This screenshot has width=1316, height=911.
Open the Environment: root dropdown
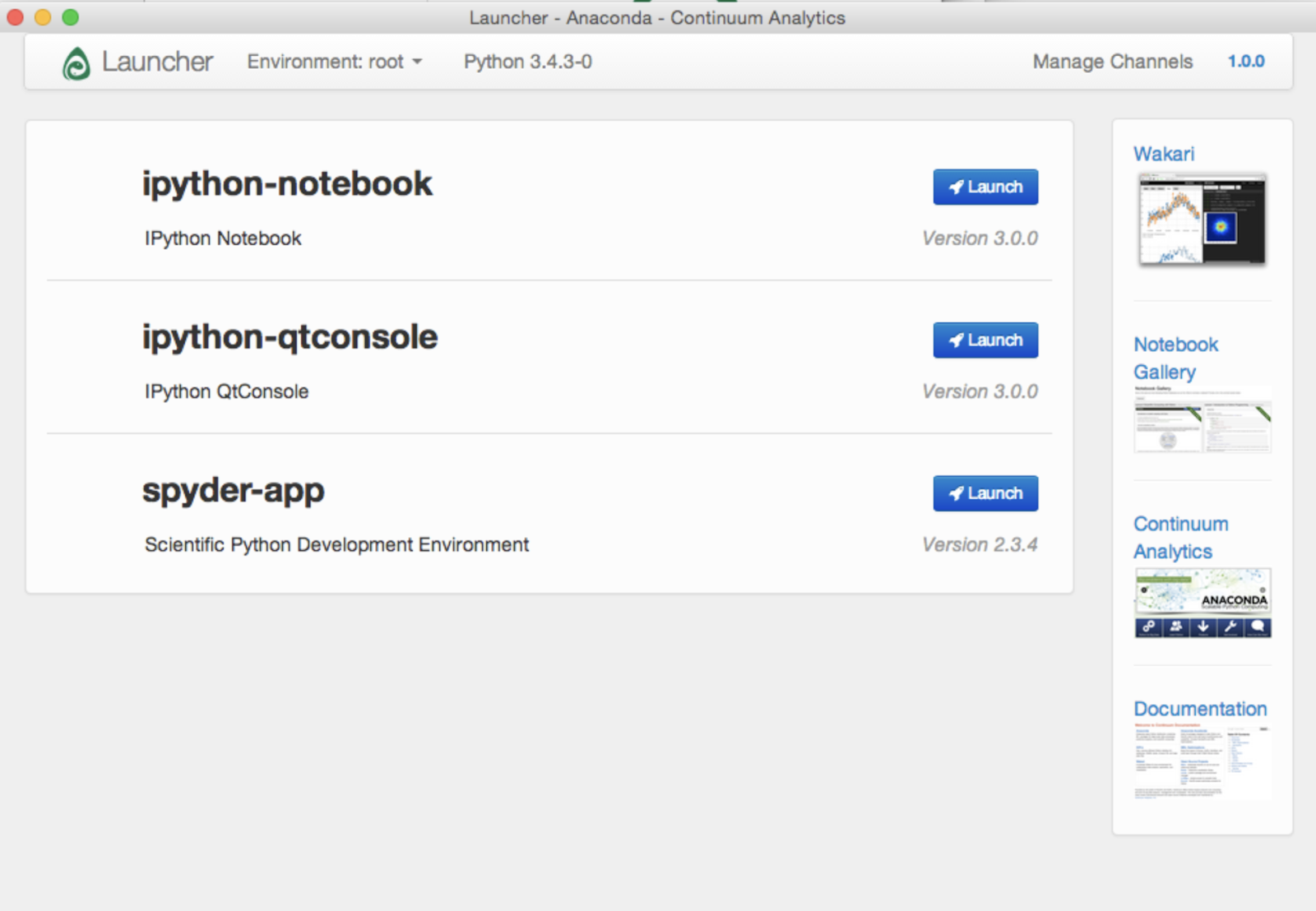335,62
